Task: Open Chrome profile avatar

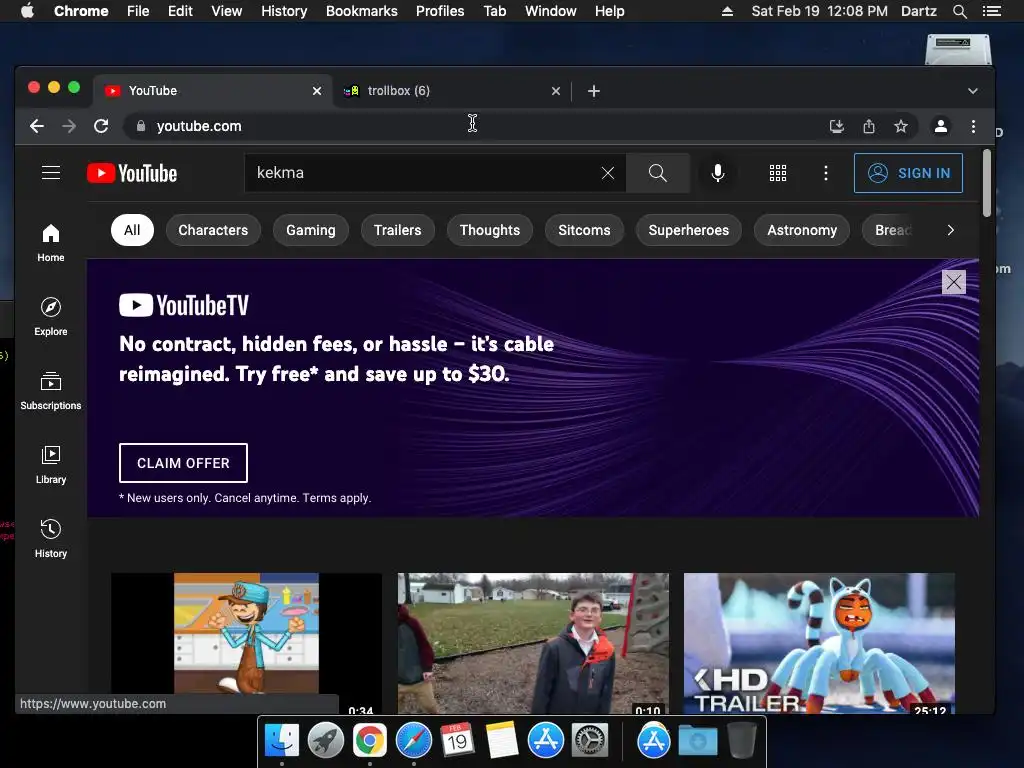Action: point(940,126)
